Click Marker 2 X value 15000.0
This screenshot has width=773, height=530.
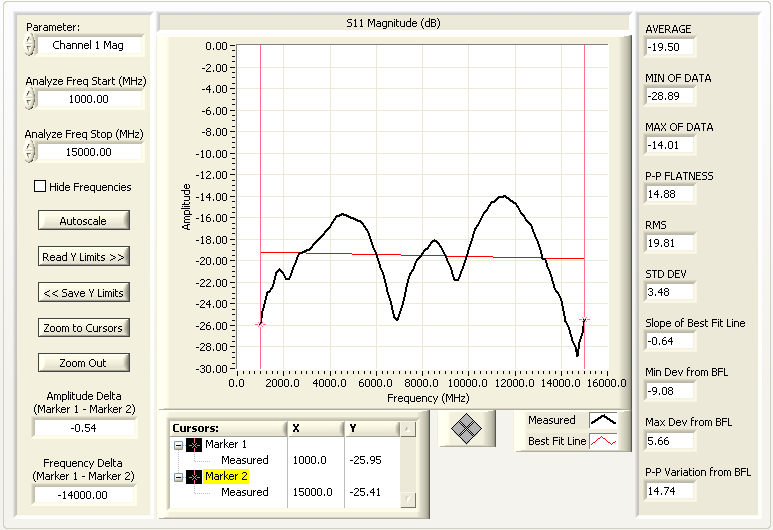coord(313,492)
